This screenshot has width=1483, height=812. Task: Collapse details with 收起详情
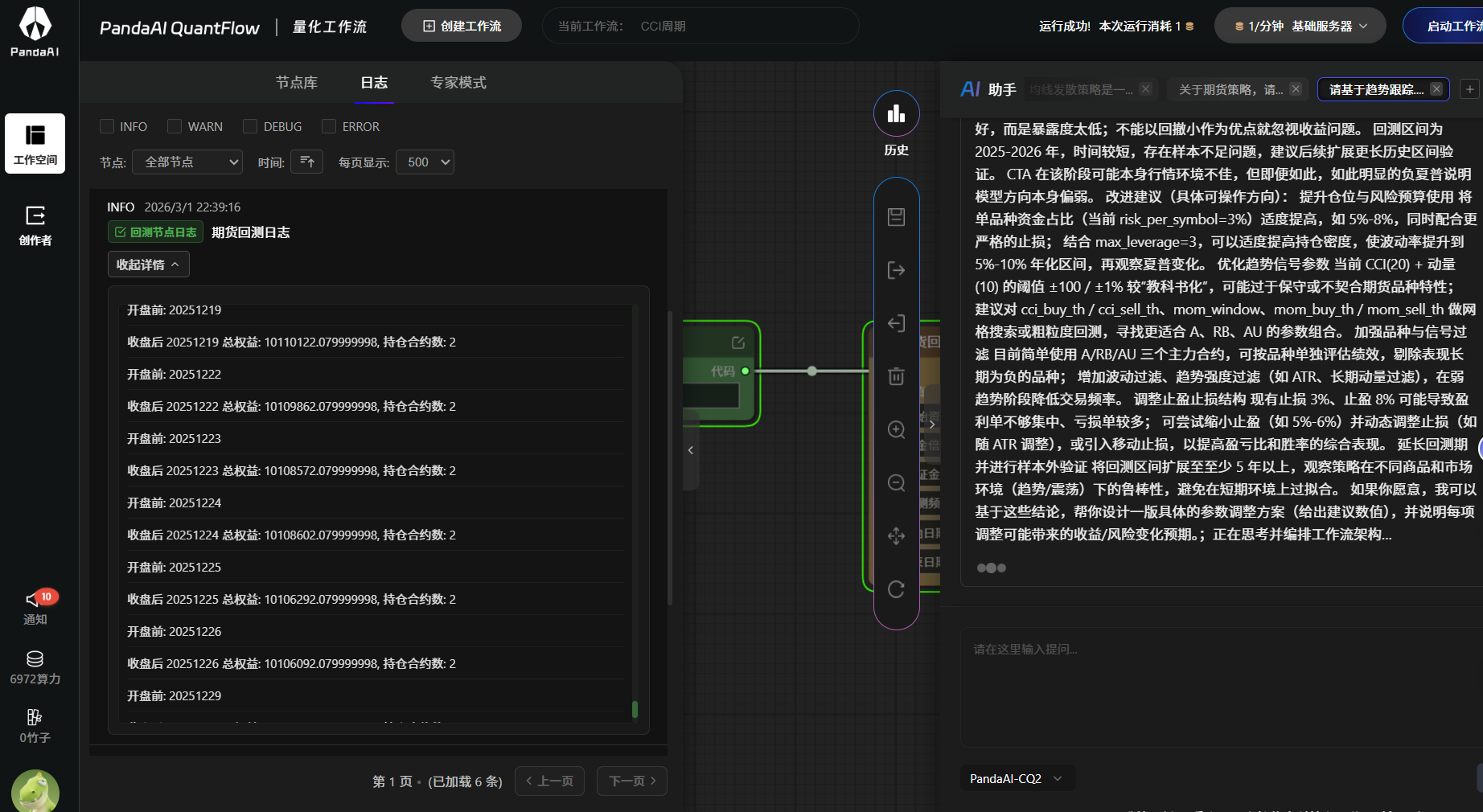[x=149, y=265]
